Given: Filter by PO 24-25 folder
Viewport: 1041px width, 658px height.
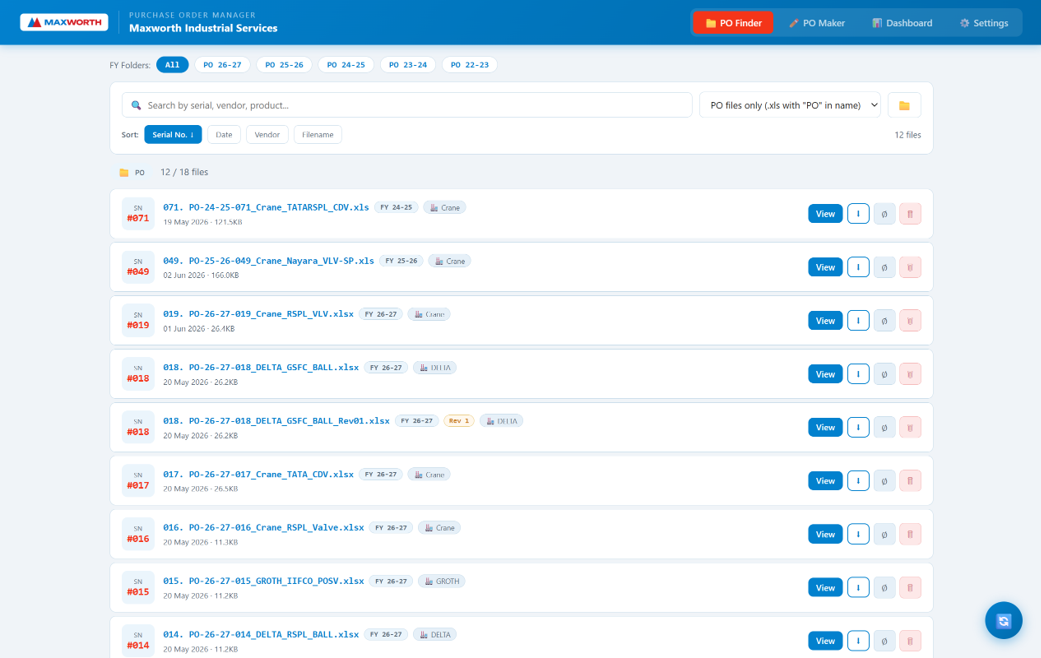Looking at the screenshot, I should [x=346, y=64].
